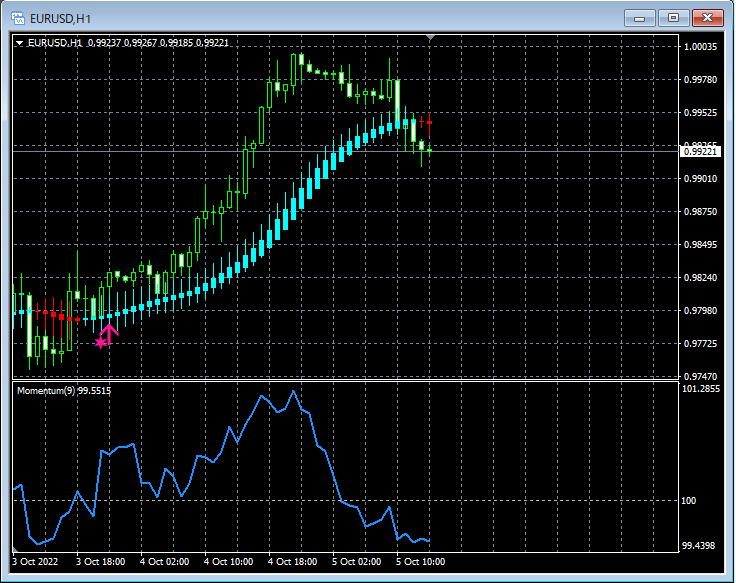Click the pink star marker on chart
This screenshot has width=736, height=583.
(100, 343)
